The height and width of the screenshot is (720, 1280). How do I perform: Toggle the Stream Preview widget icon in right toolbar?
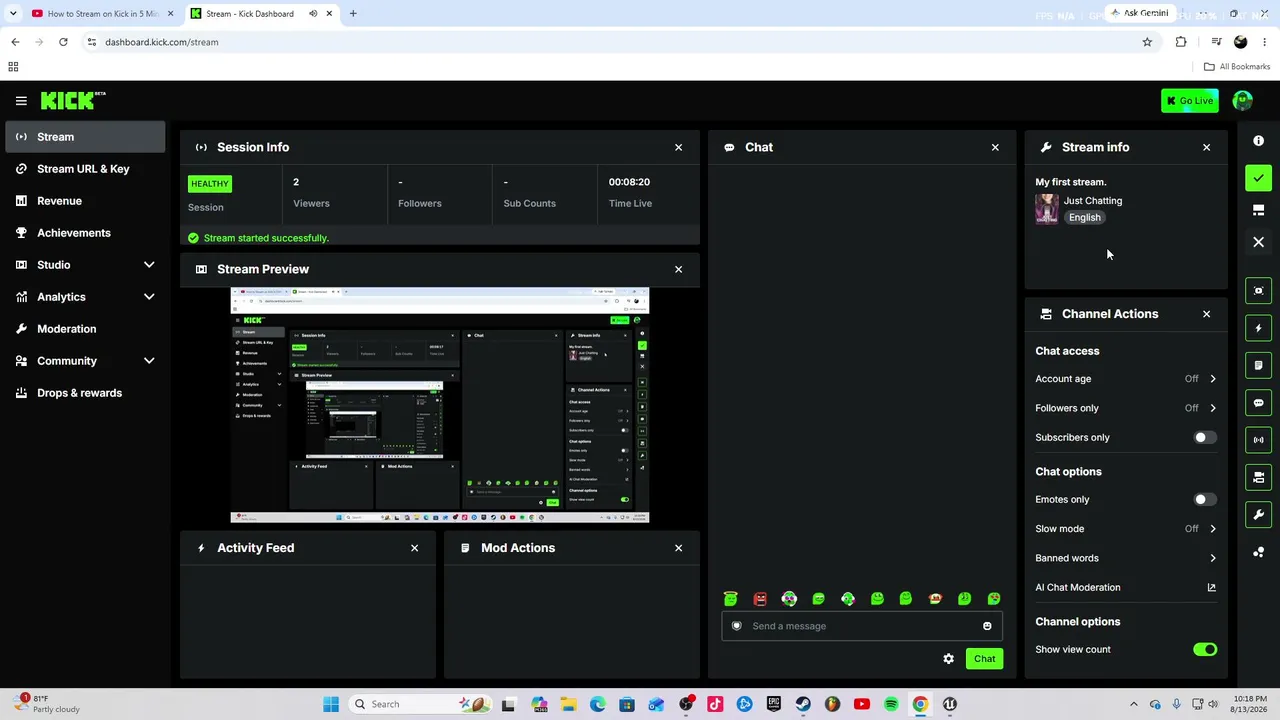pyautogui.click(x=1259, y=291)
